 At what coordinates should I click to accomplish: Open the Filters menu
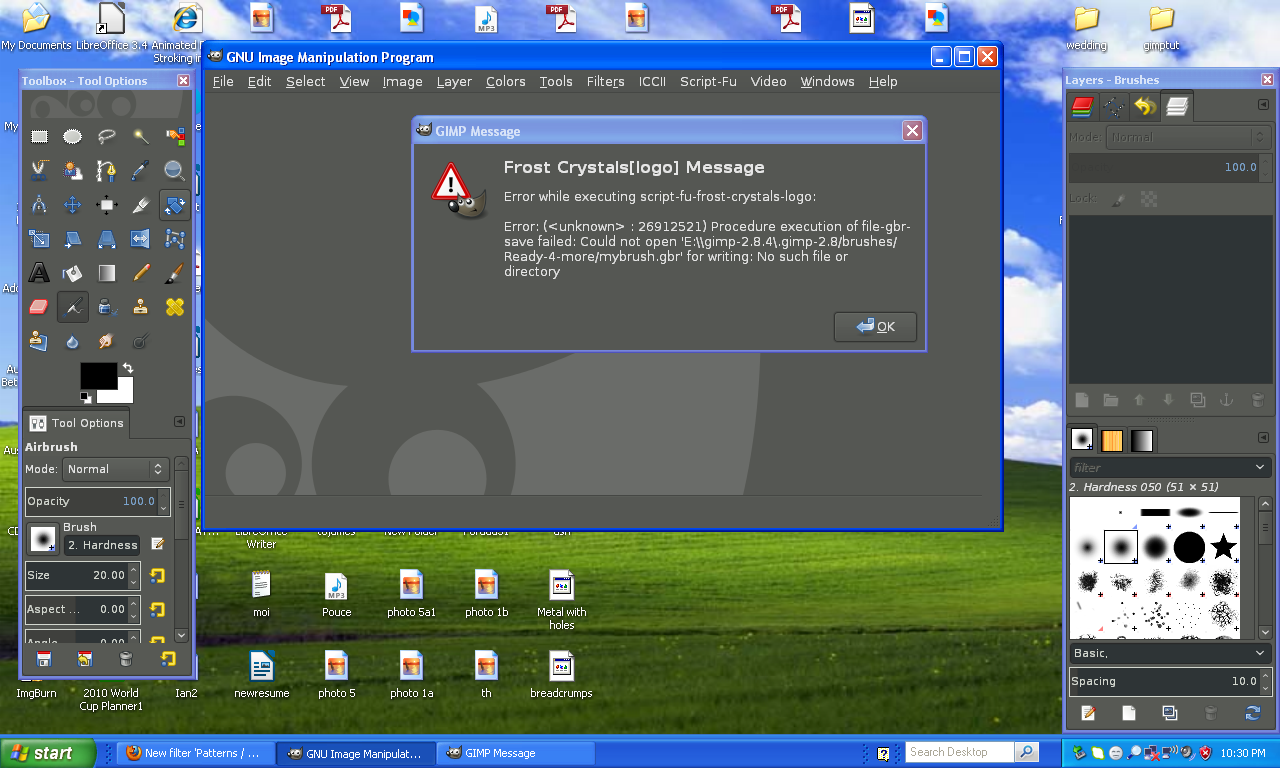[605, 82]
